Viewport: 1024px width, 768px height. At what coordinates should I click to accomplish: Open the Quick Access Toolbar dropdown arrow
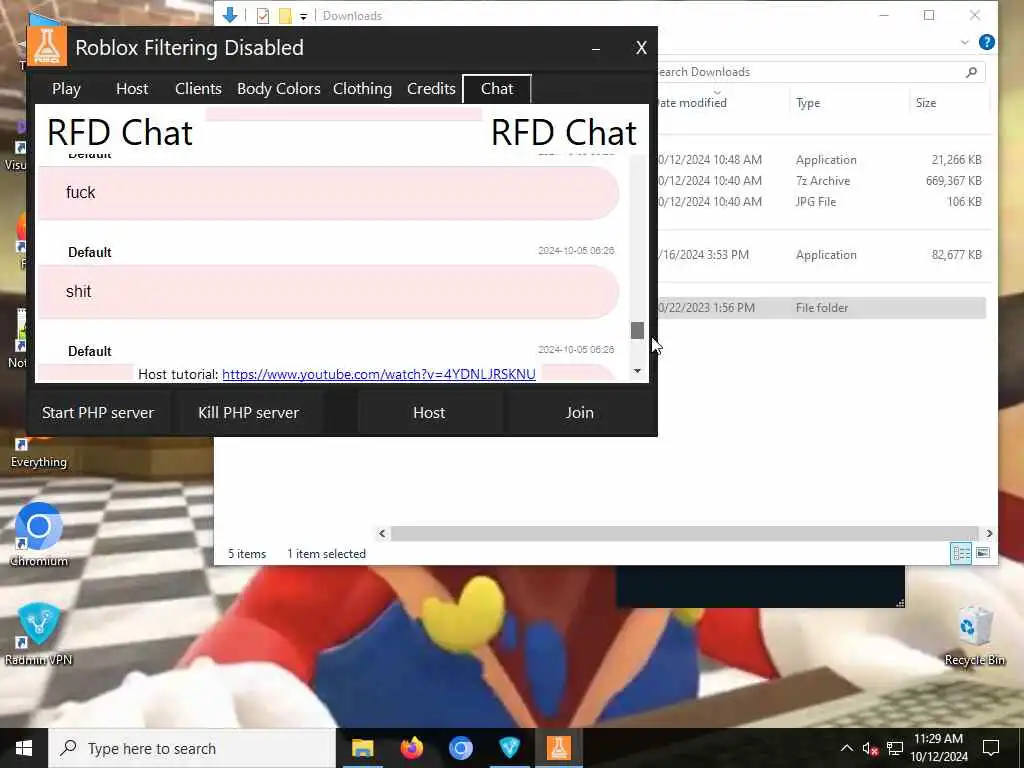[304, 17]
